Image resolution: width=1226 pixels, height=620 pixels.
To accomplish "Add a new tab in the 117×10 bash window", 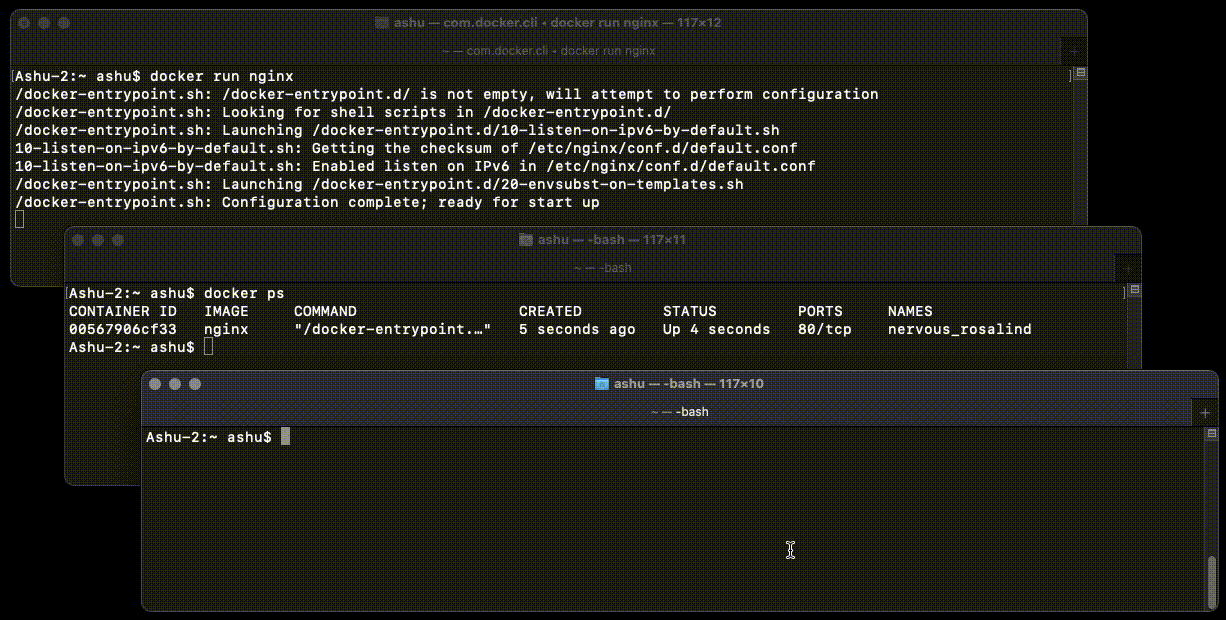I will (1205, 412).
